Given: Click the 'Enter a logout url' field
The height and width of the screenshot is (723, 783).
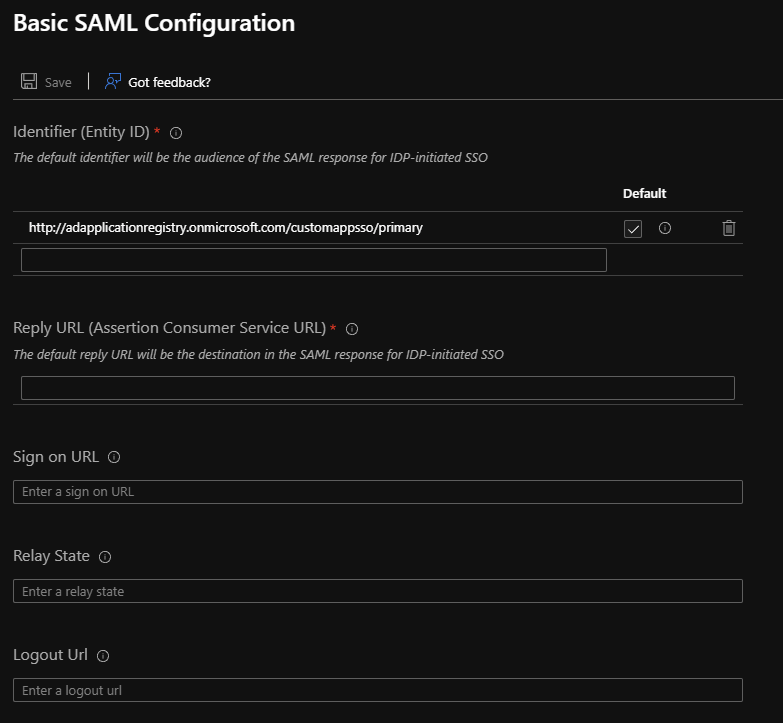Looking at the screenshot, I should point(377,690).
